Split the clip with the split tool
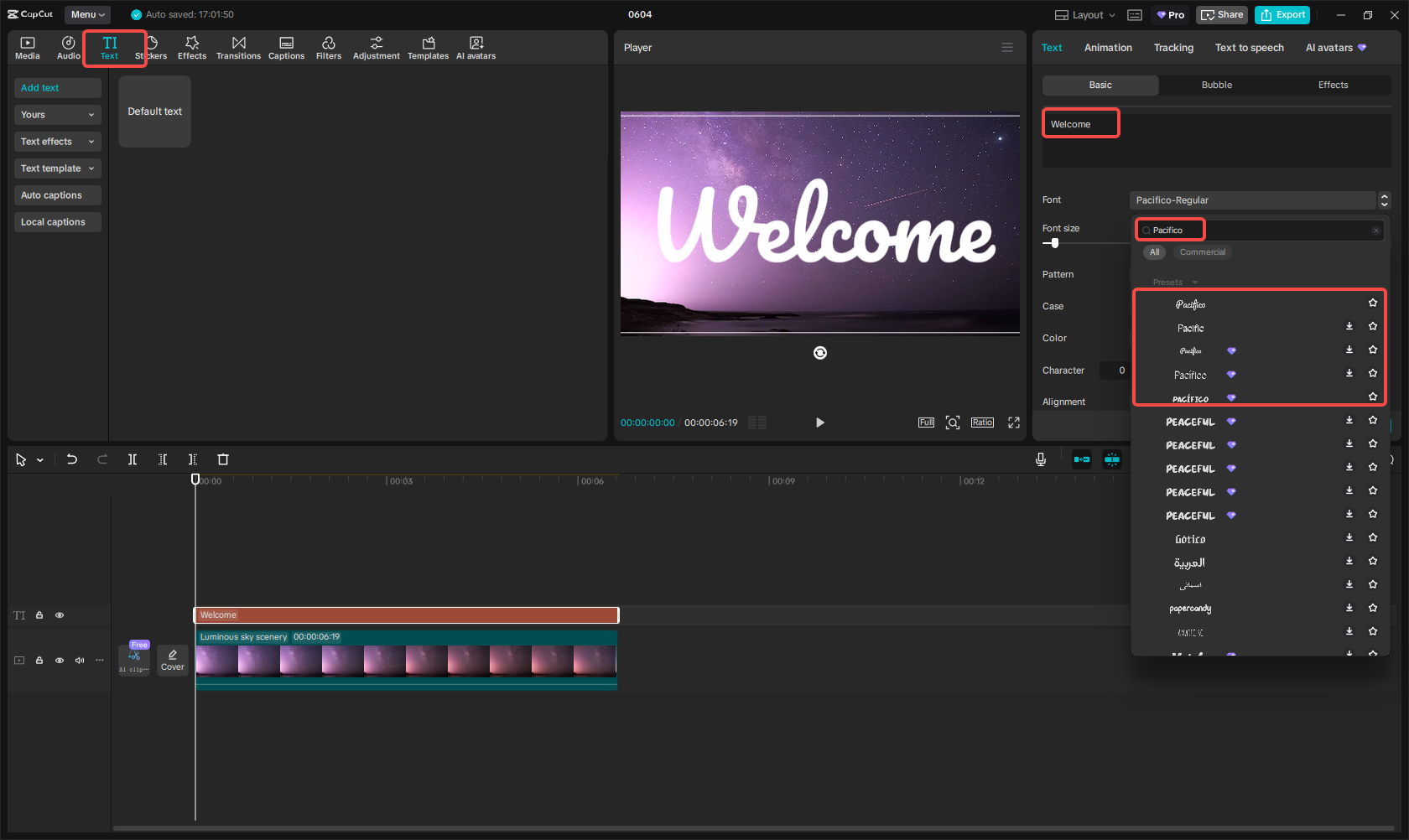 click(133, 459)
